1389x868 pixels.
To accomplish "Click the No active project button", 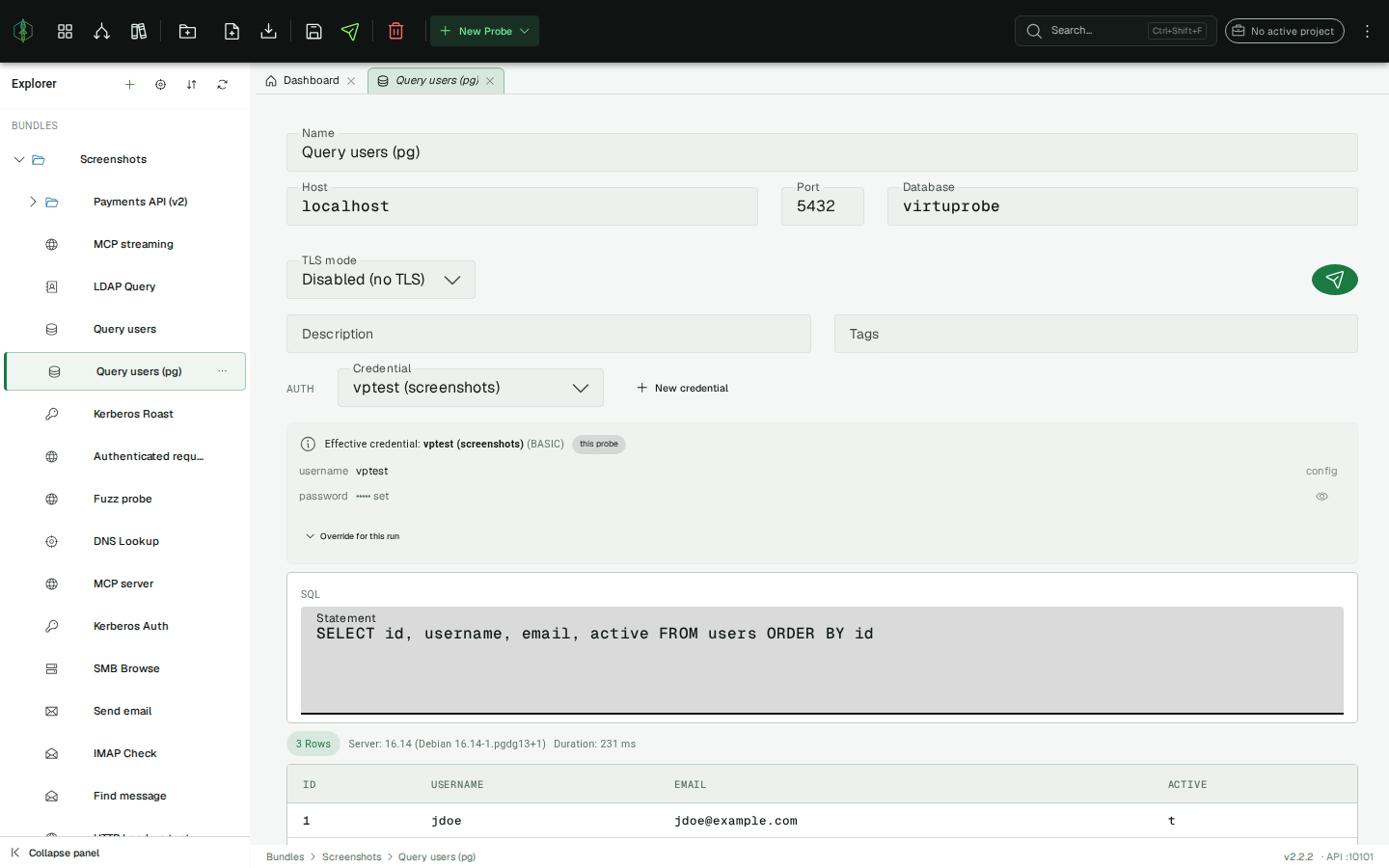I will [x=1284, y=31].
